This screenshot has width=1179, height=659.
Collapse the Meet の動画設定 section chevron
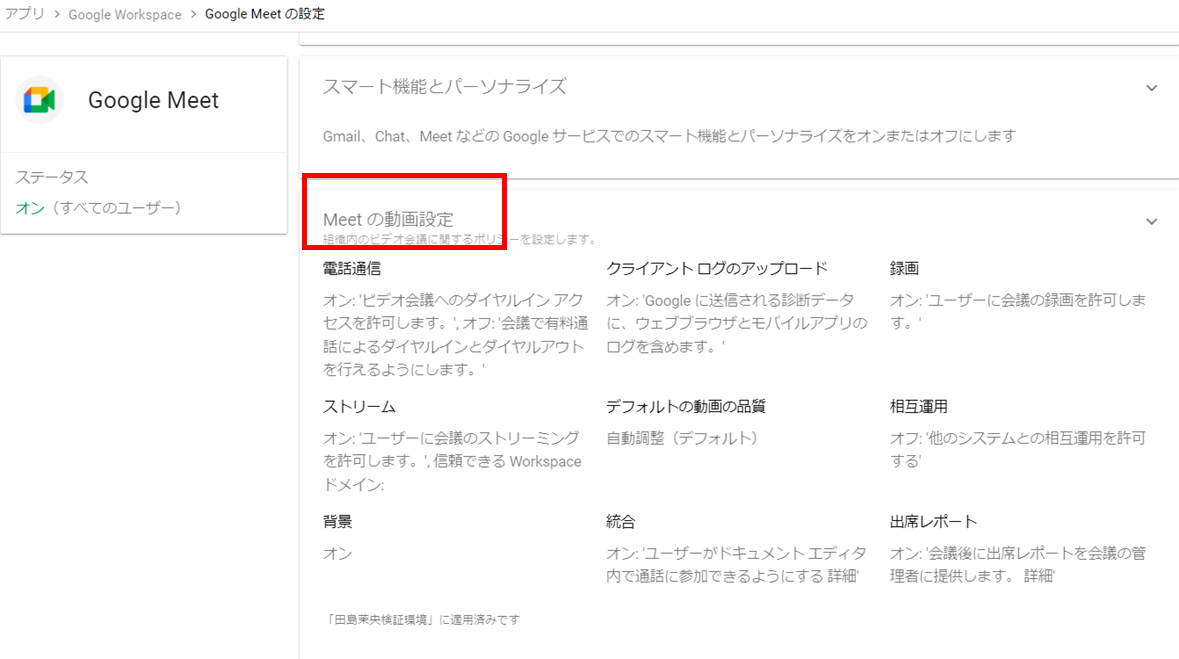coord(1151,221)
